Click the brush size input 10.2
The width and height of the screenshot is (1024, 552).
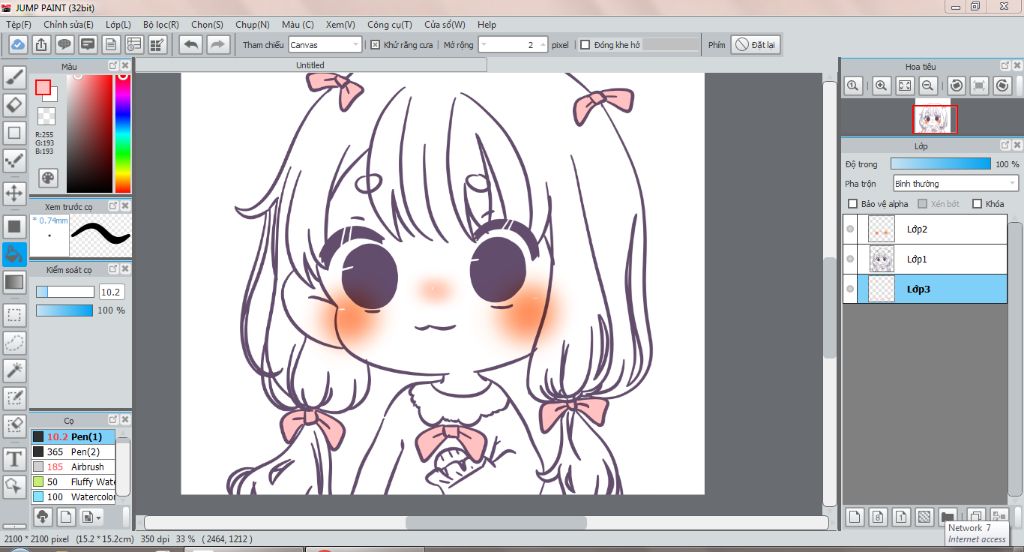(x=110, y=292)
